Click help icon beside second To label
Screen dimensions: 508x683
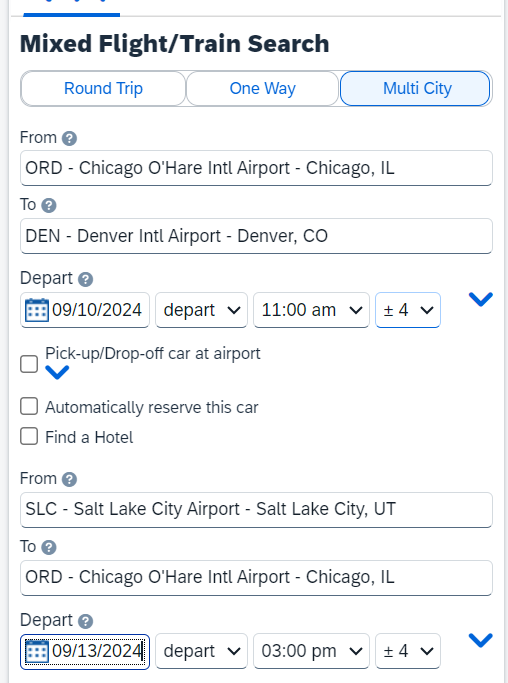point(49,547)
